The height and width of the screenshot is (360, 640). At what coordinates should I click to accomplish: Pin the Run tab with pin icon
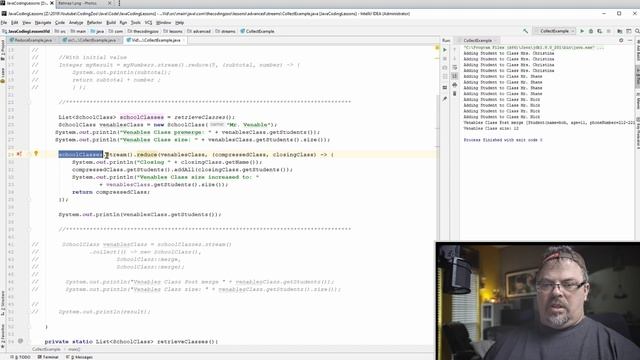(445, 99)
